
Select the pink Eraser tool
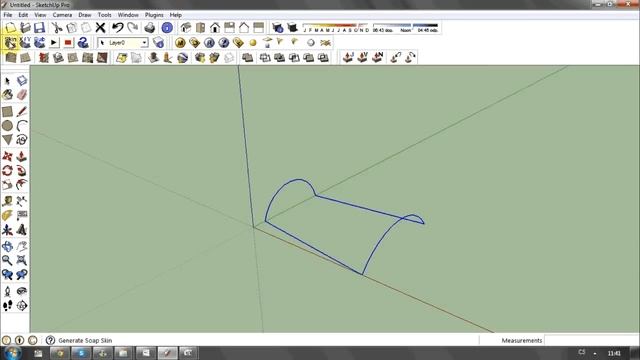tap(22, 95)
